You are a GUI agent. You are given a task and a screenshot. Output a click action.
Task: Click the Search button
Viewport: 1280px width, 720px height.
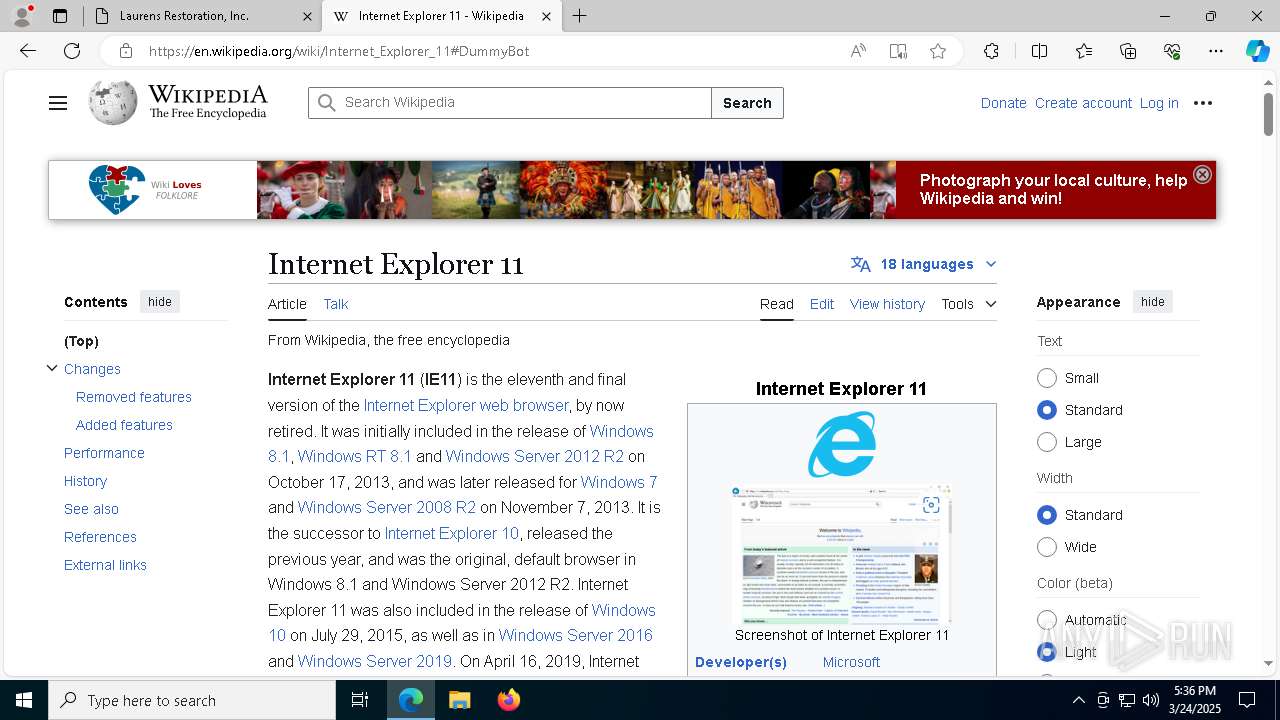pyautogui.click(x=747, y=103)
